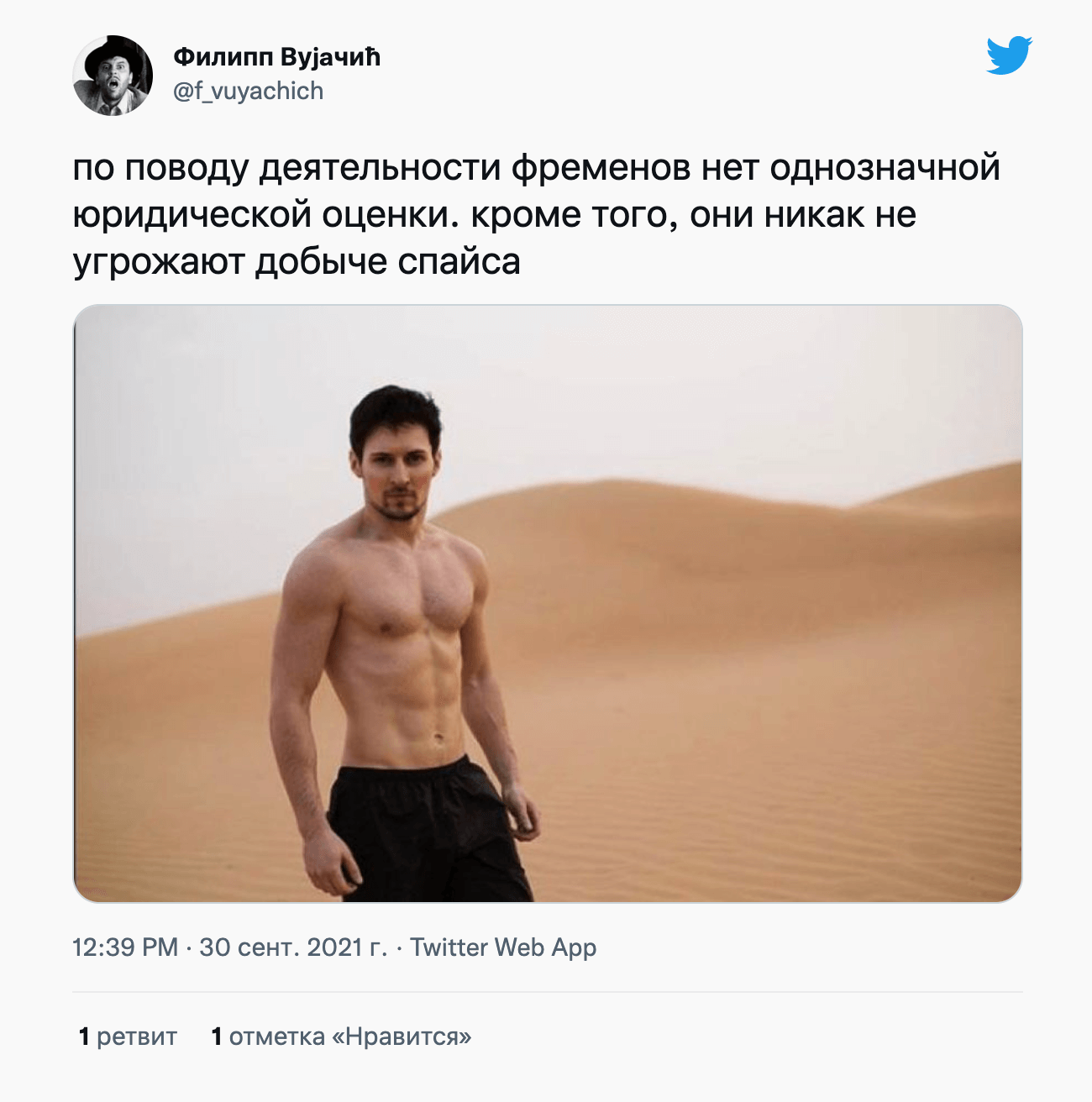Screen dimensions: 1092x1102
Task: Click the word однозначной in the tweet
Action: pyautogui.click(x=885, y=167)
